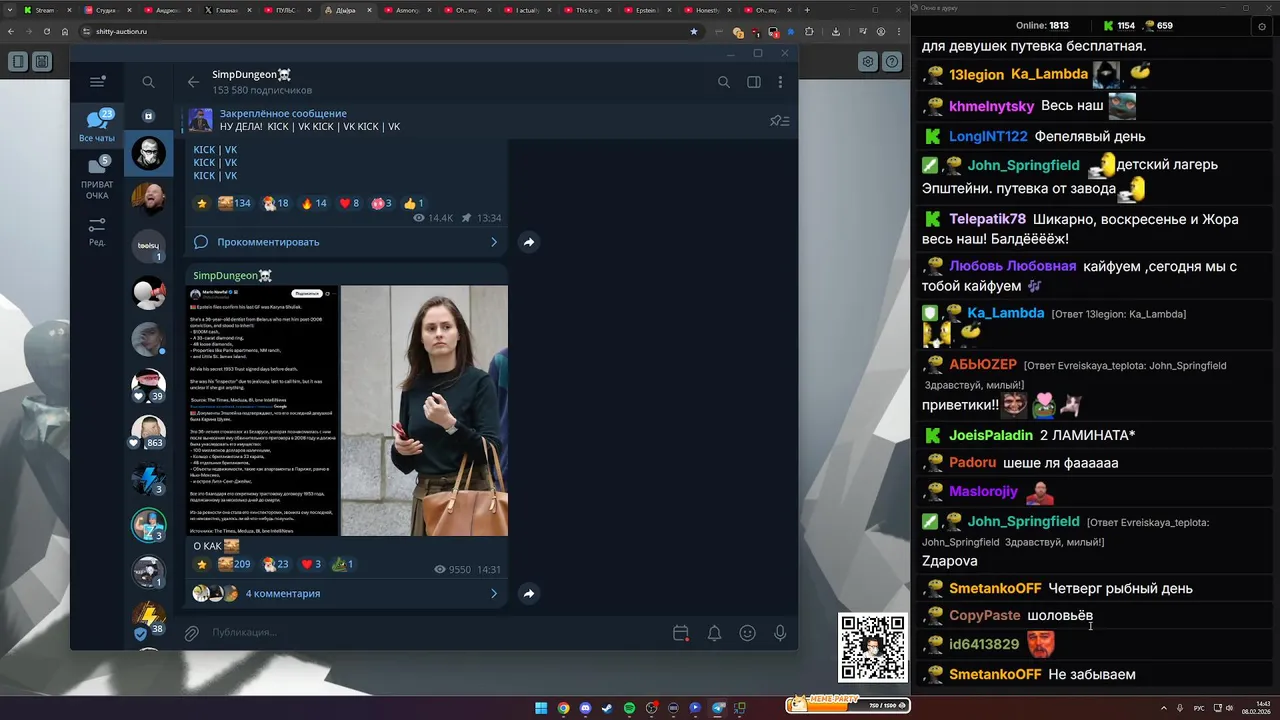This screenshot has height=720, width=1280.
Task: Open the Windows Start menu
Action: tap(541, 708)
